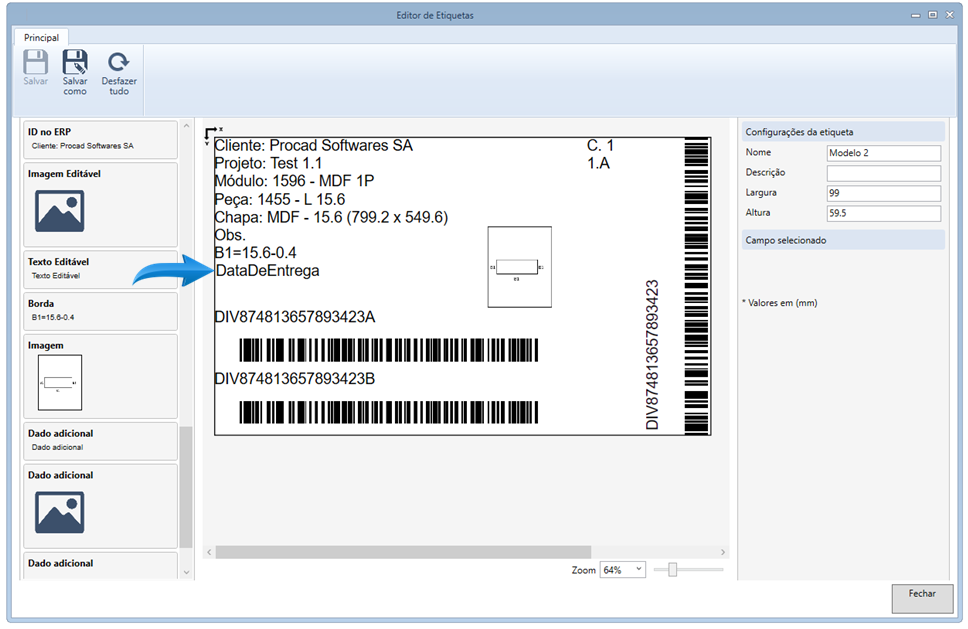Select the Peça: 1455 - L 15.6 line
Image resolution: width=968 pixels, height=629 pixels.
(x=279, y=199)
